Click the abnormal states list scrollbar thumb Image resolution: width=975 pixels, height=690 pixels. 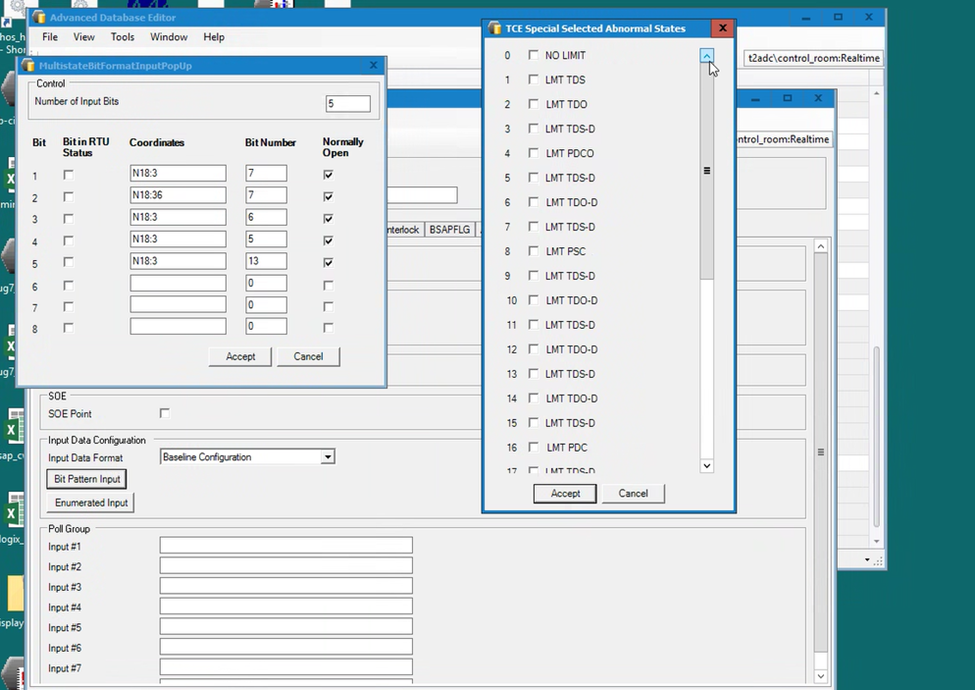(x=707, y=171)
